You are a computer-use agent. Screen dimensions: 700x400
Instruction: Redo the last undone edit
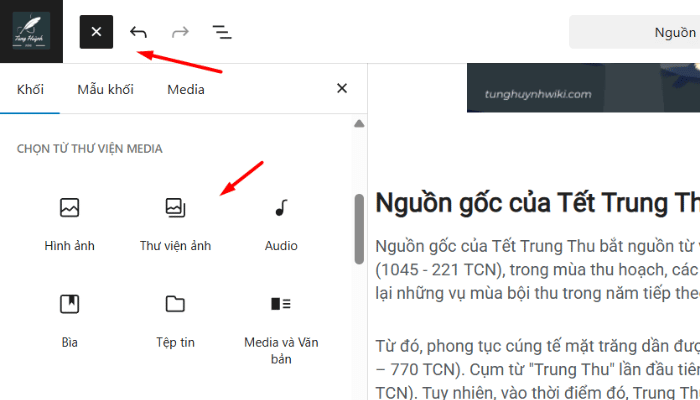180,32
